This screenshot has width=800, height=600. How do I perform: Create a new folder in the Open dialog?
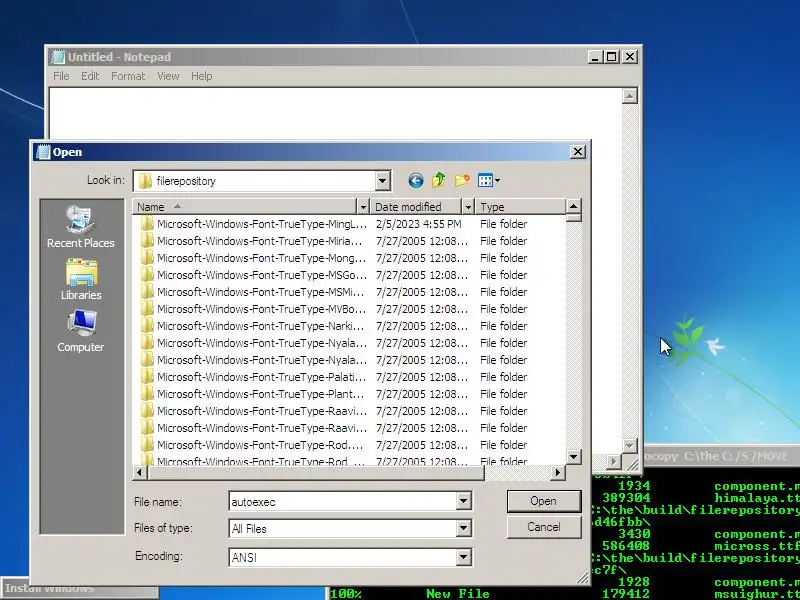[x=462, y=180]
